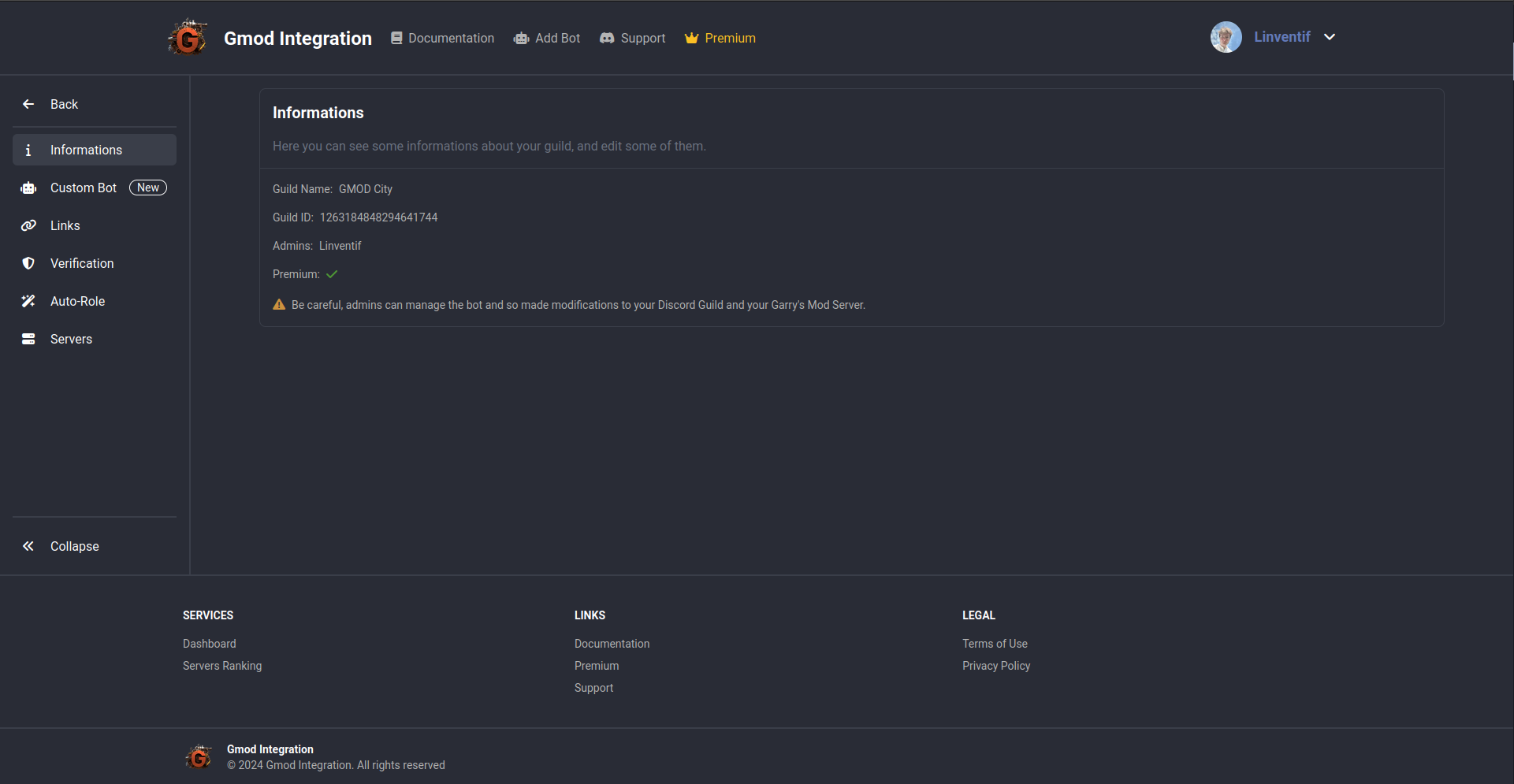Open the Privacy Policy footer link
The image size is (1514, 784).
coord(996,666)
